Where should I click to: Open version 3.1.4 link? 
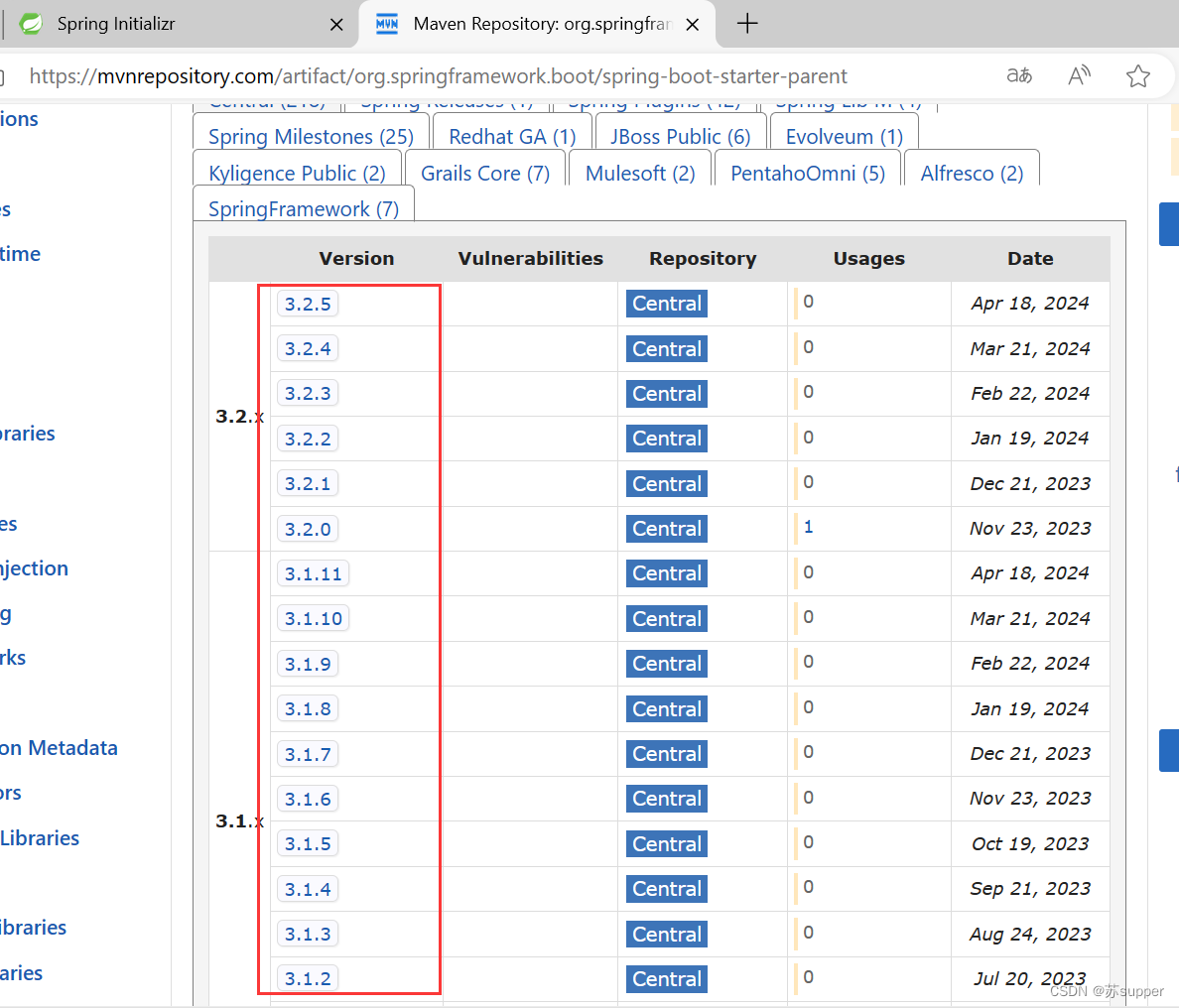[308, 889]
